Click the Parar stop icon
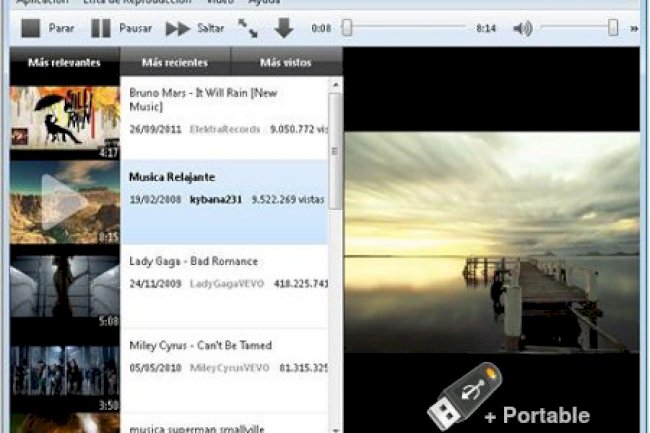 (x=31, y=28)
